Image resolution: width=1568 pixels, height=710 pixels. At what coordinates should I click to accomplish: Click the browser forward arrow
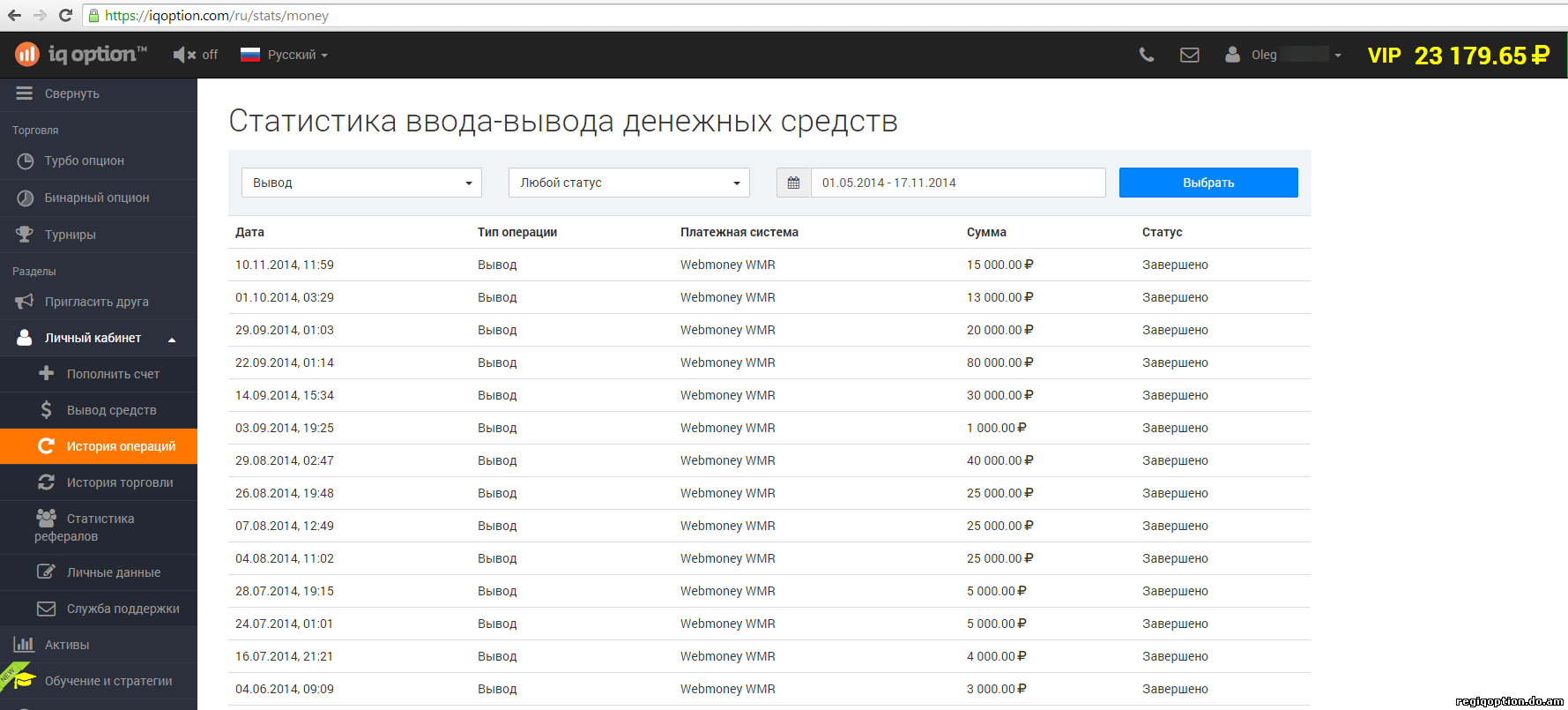[x=40, y=15]
